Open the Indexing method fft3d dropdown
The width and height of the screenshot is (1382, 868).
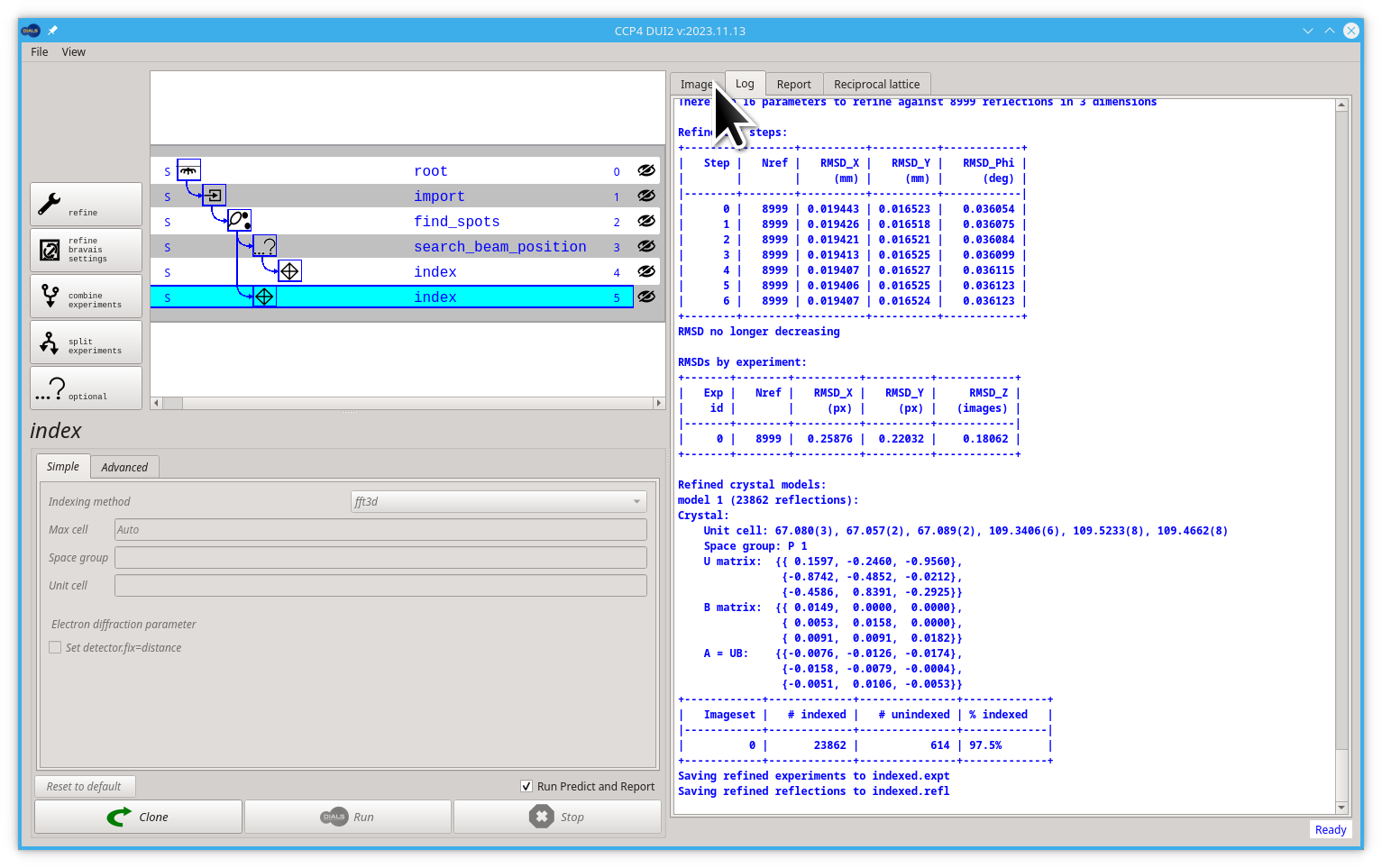(x=499, y=501)
